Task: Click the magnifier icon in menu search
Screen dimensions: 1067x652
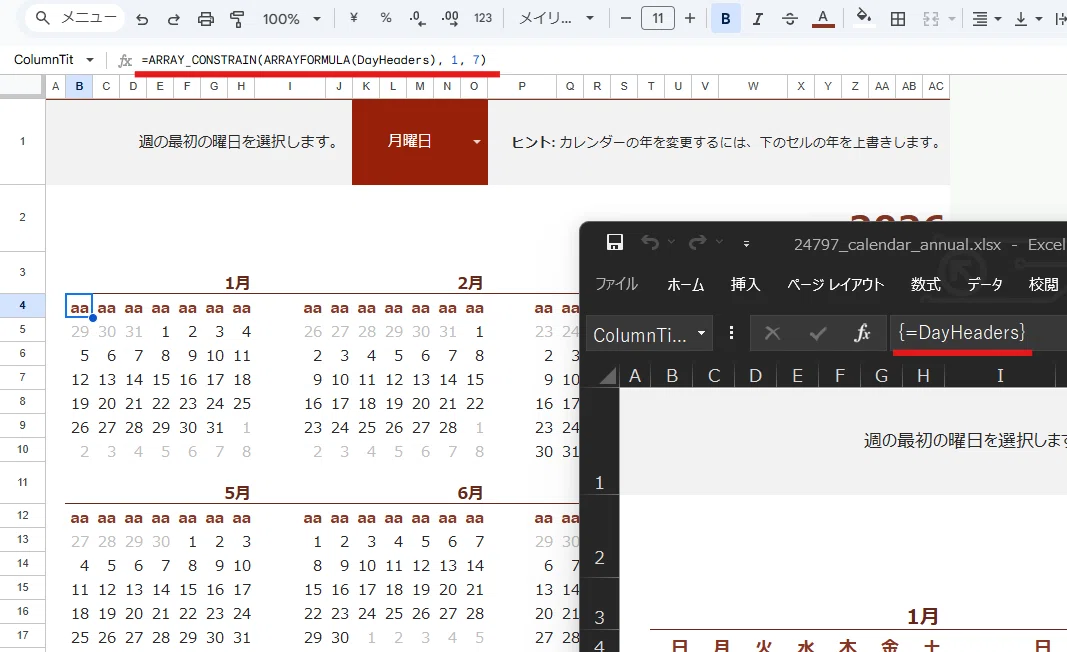Action: point(42,18)
